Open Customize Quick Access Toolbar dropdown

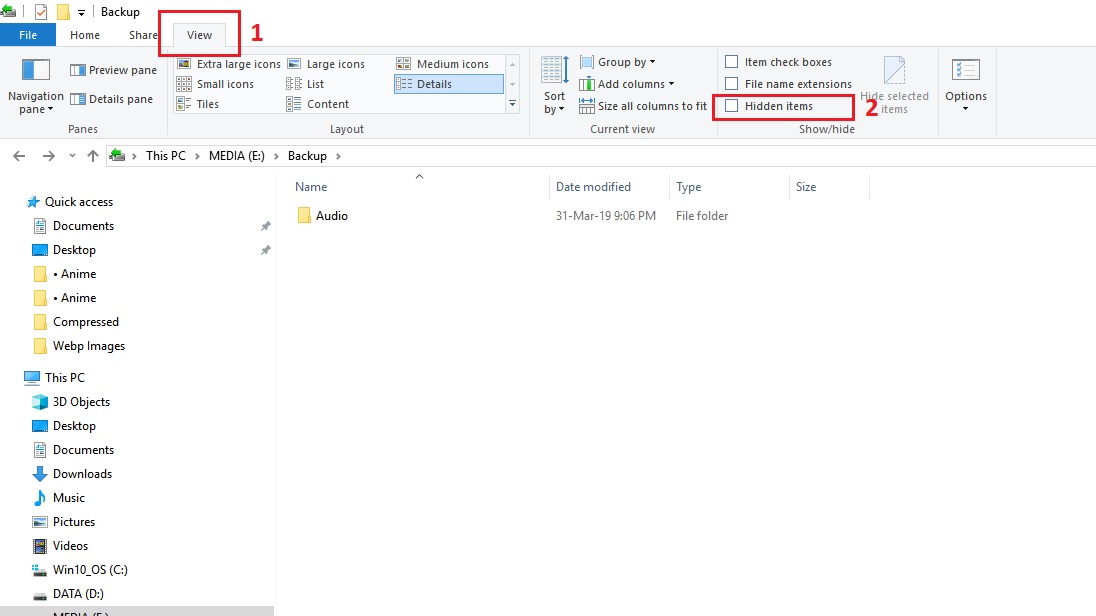[81, 13]
